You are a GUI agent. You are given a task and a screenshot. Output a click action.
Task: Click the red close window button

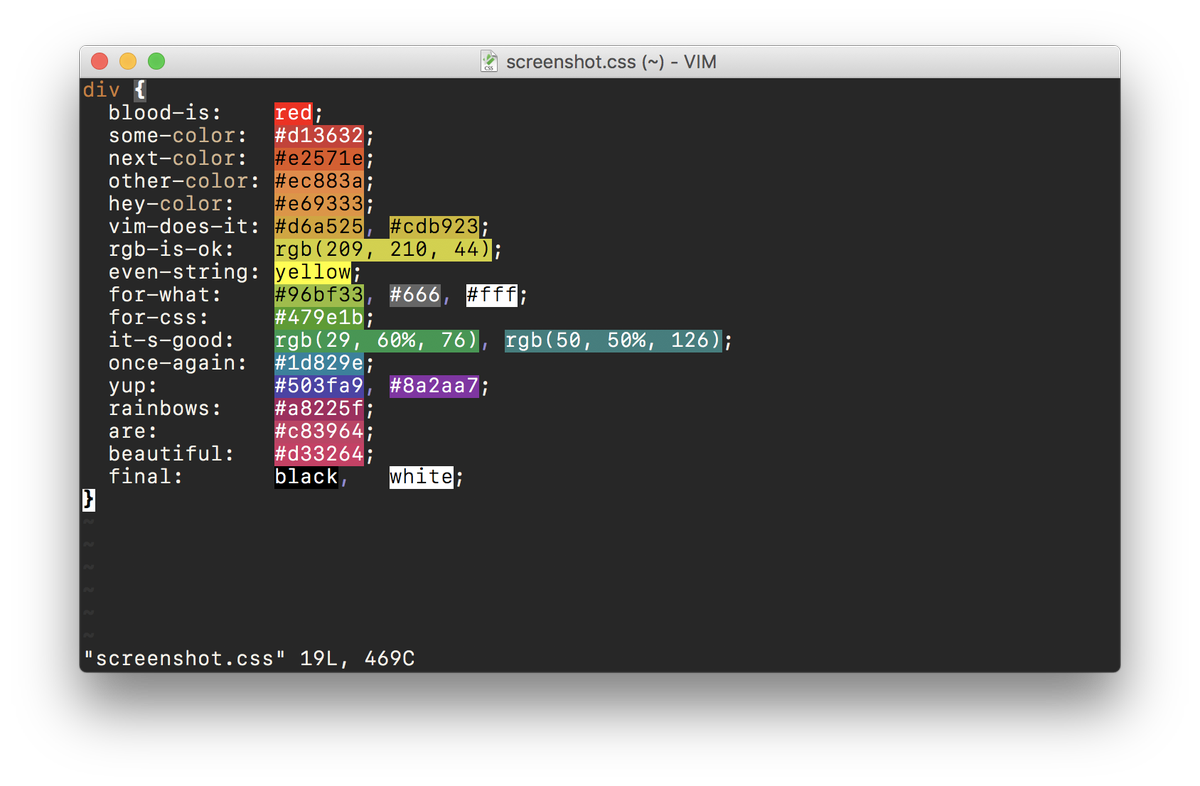(x=100, y=62)
